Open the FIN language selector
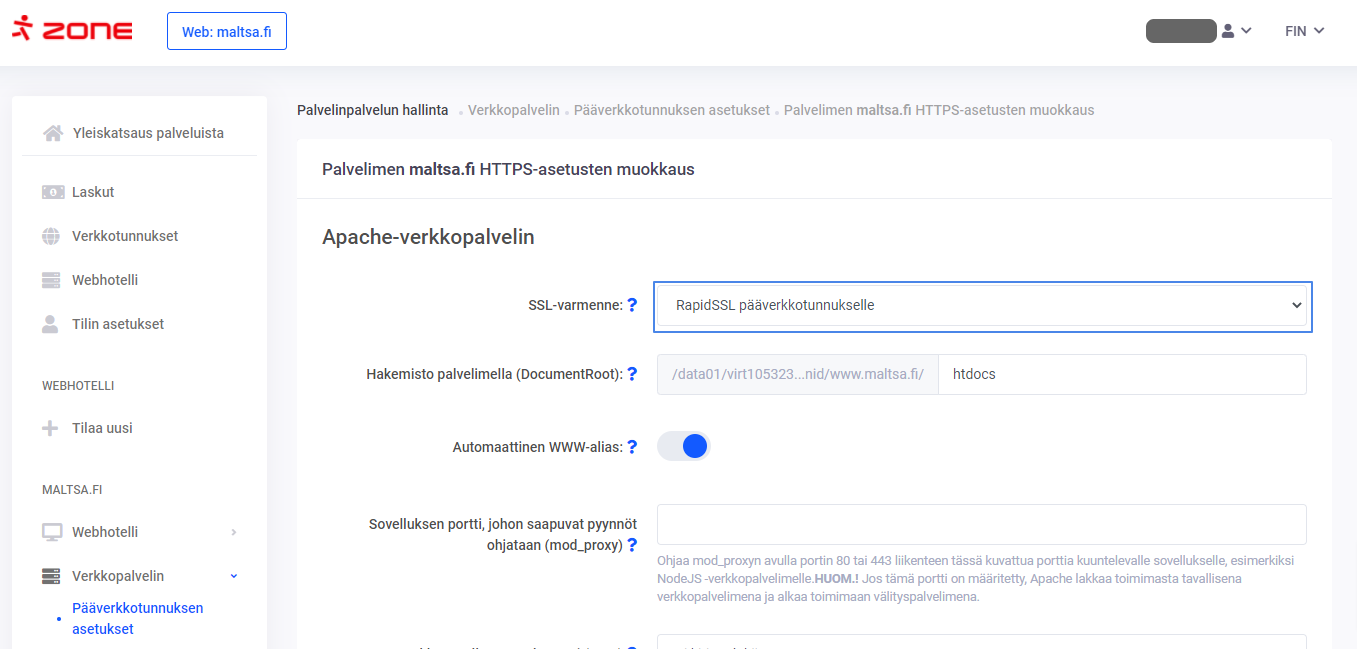The image size is (1357, 649). point(1304,31)
